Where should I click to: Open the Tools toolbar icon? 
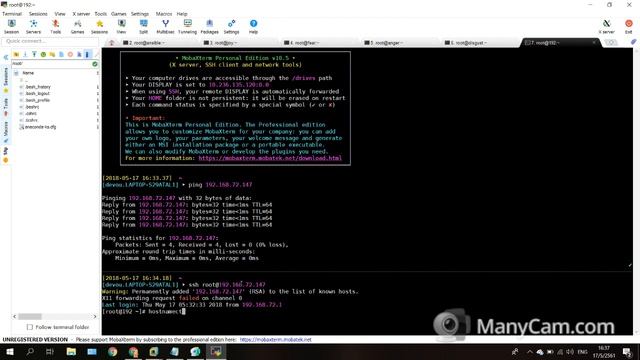56,27
